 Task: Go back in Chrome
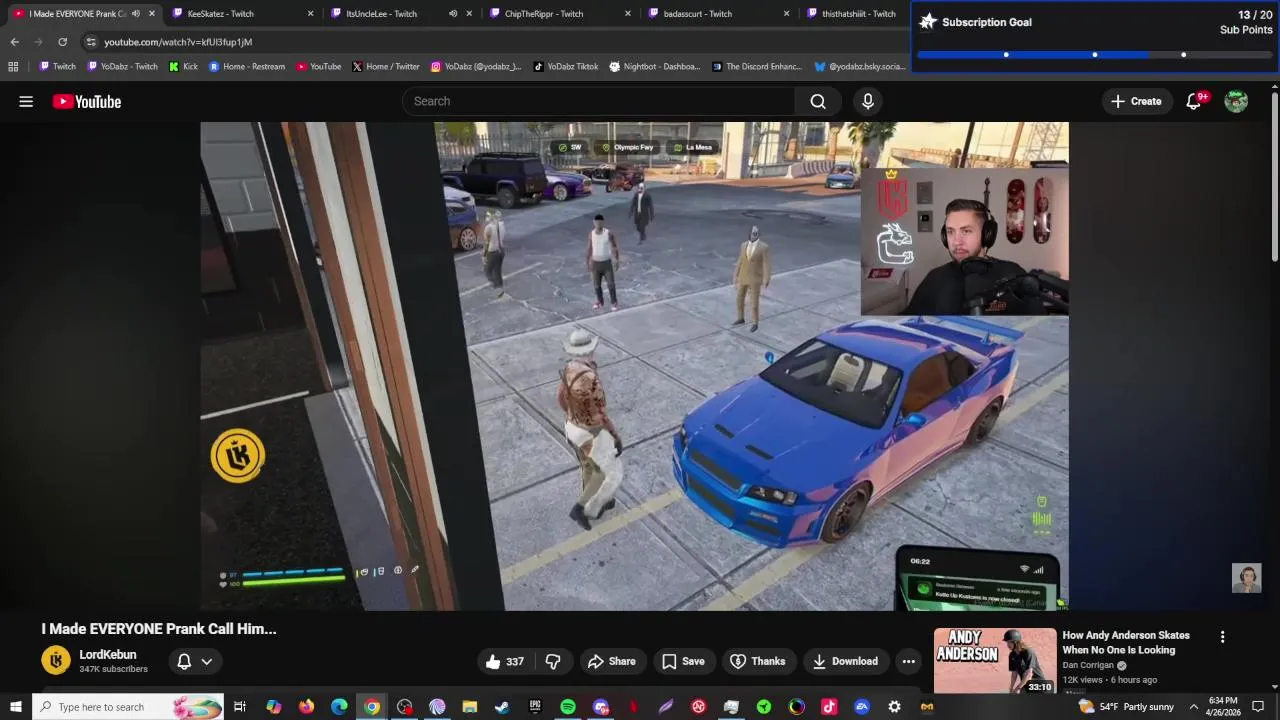(14, 42)
